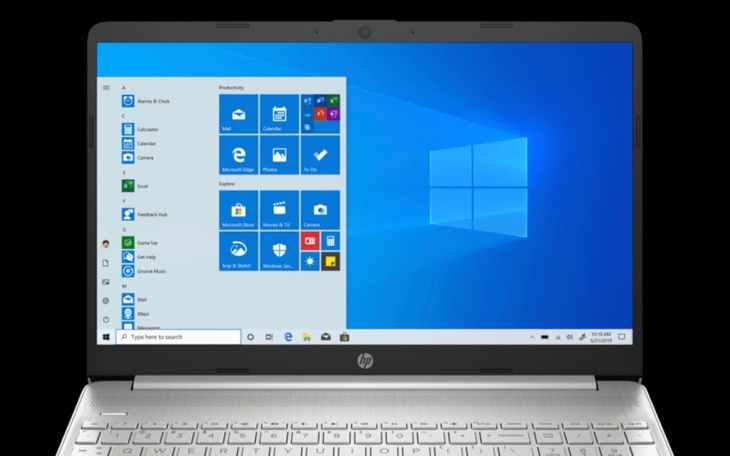Open the Action Center notification icon
Image resolution: width=730 pixels, height=456 pixels.
pyautogui.click(x=622, y=337)
